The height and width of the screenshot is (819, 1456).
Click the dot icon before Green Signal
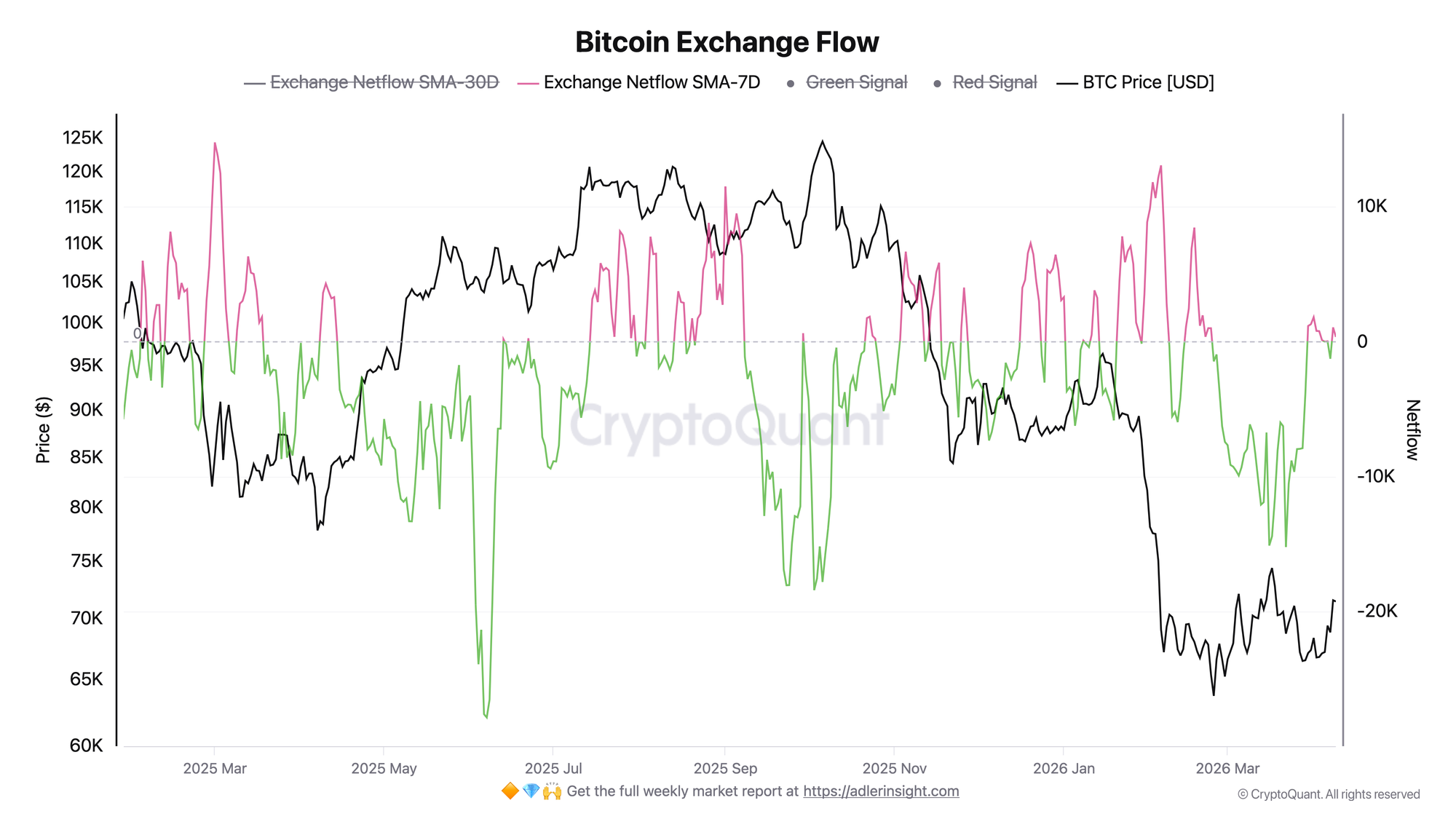tap(791, 84)
